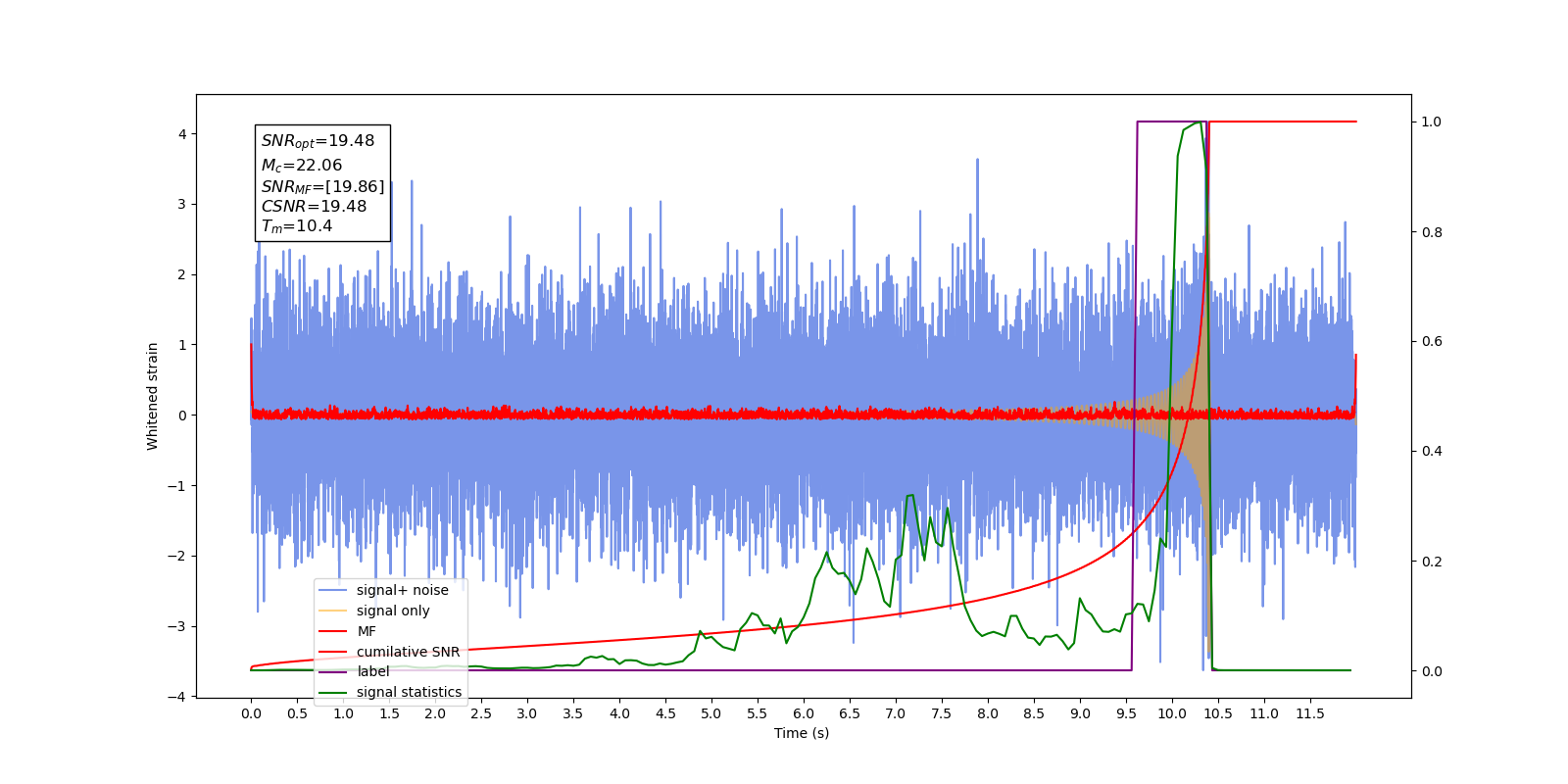Click the 2 tick on the strain axis

(182, 274)
